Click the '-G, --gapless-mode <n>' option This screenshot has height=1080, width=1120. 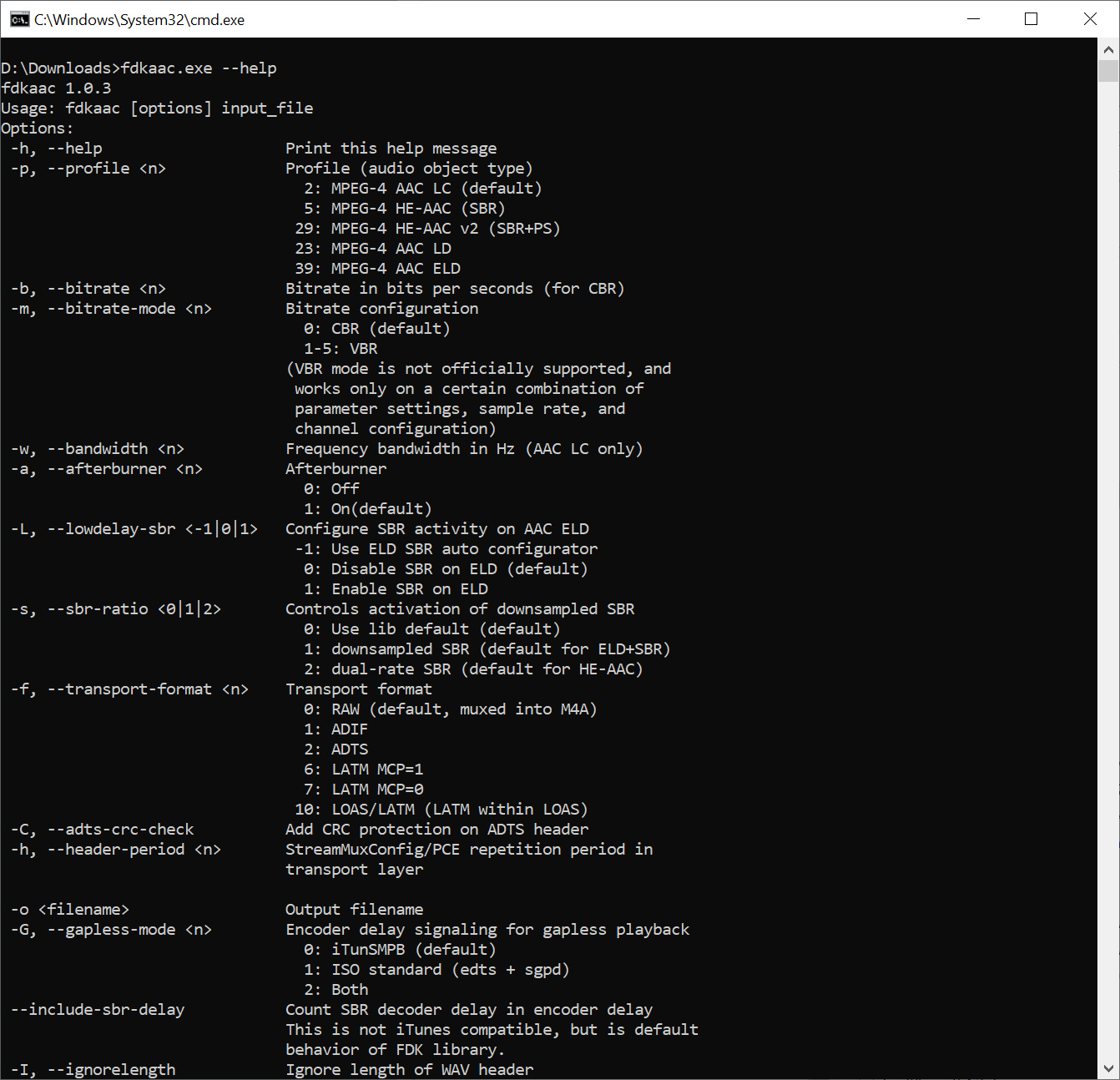[x=111, y=930]
